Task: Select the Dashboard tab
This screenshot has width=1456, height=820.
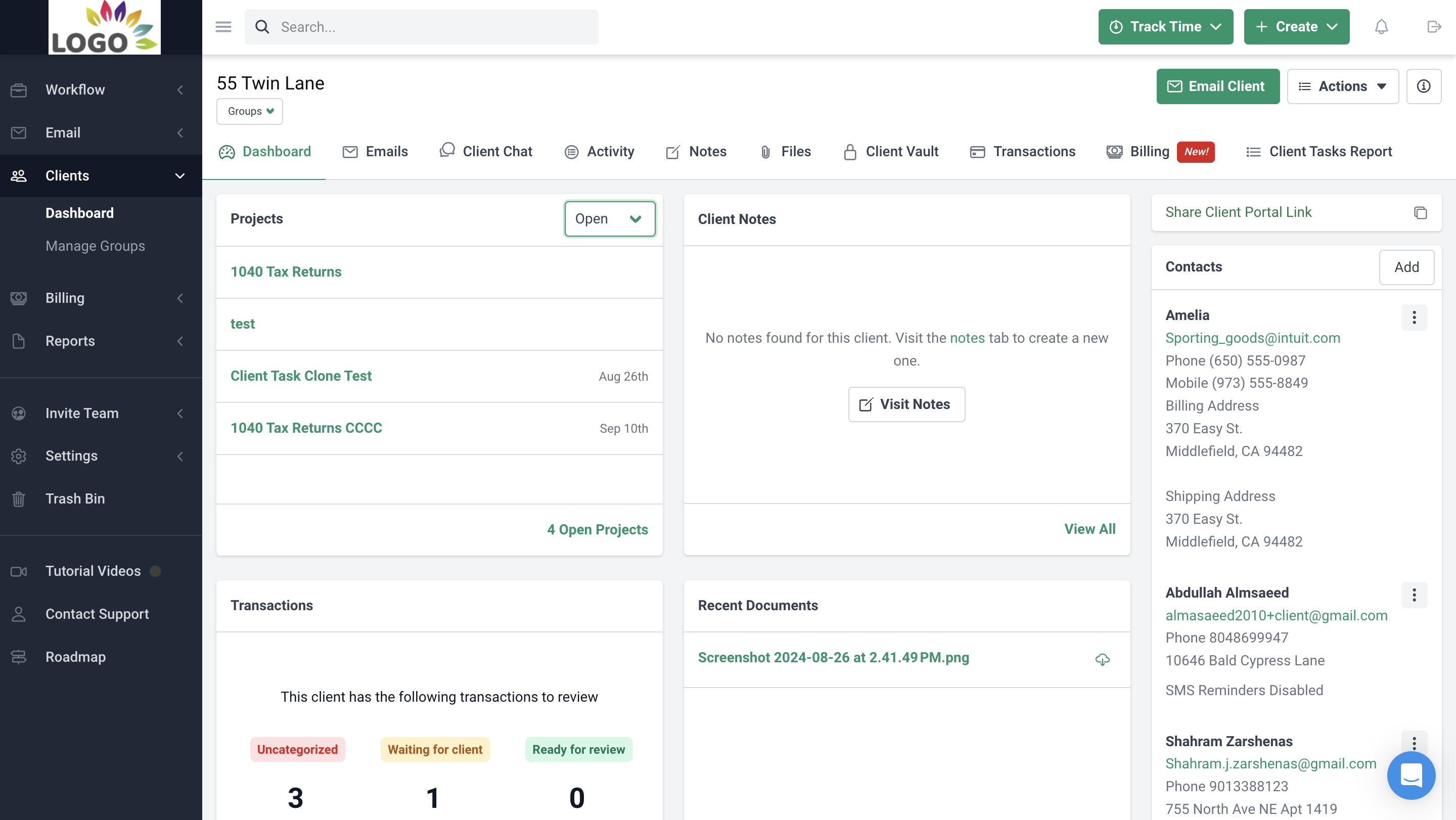Action: point(264,152)
